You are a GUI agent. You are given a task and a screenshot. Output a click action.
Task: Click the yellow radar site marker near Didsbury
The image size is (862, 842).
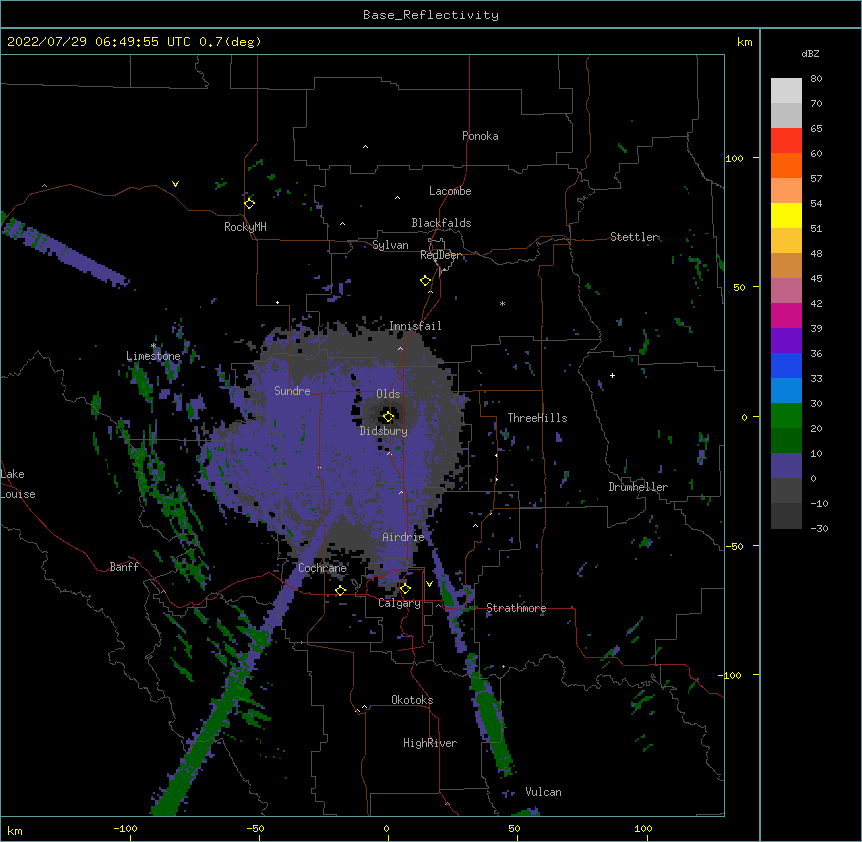(x=388, y=416)
